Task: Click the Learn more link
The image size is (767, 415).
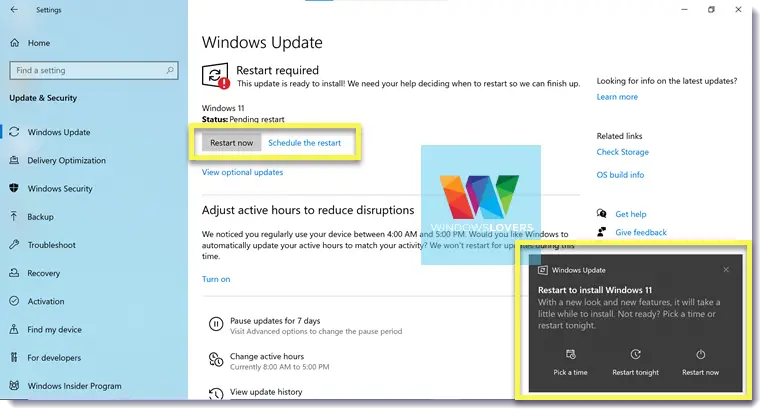Action: tap(617, 97)
